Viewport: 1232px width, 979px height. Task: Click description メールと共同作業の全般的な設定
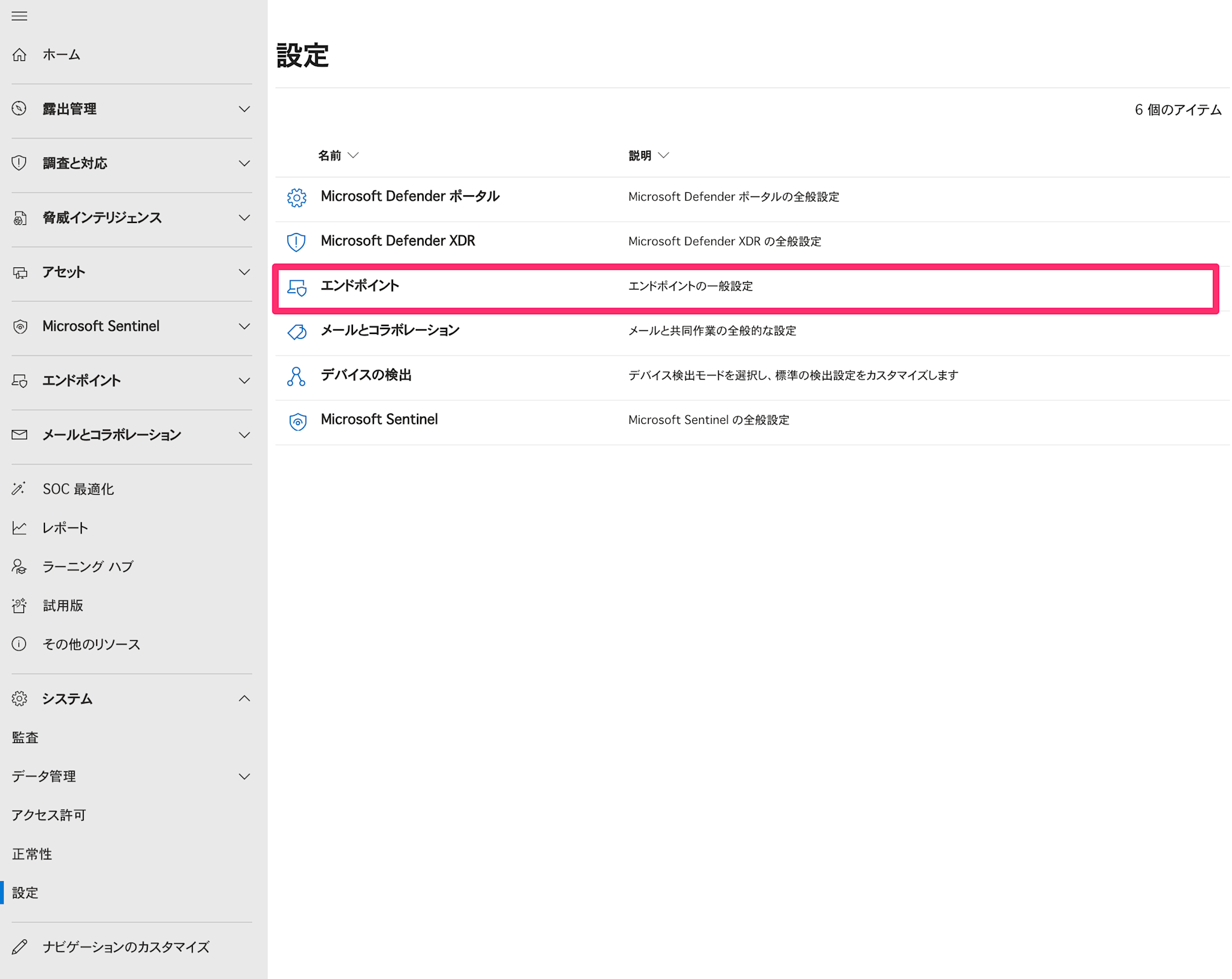click(712, 331)
